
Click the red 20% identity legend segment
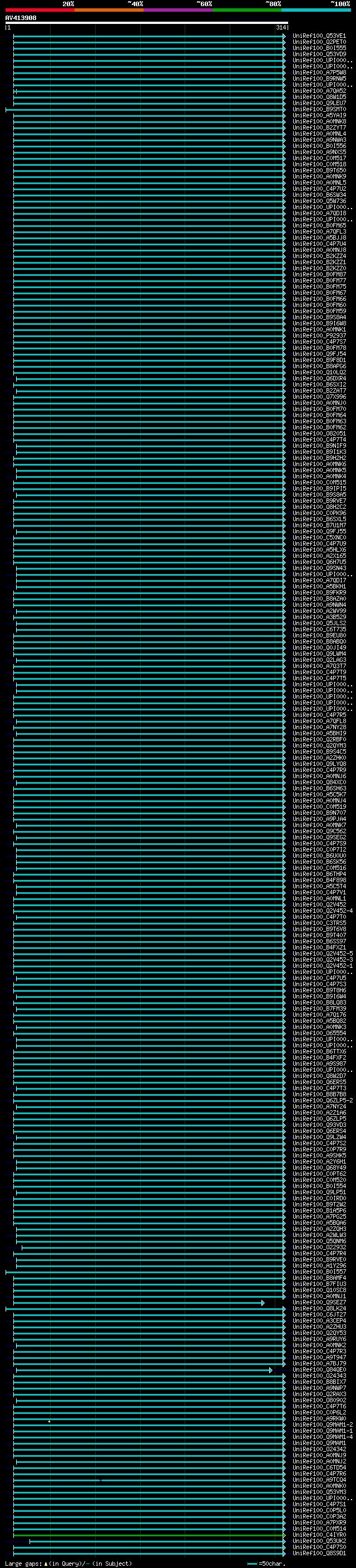coord(40,10)
